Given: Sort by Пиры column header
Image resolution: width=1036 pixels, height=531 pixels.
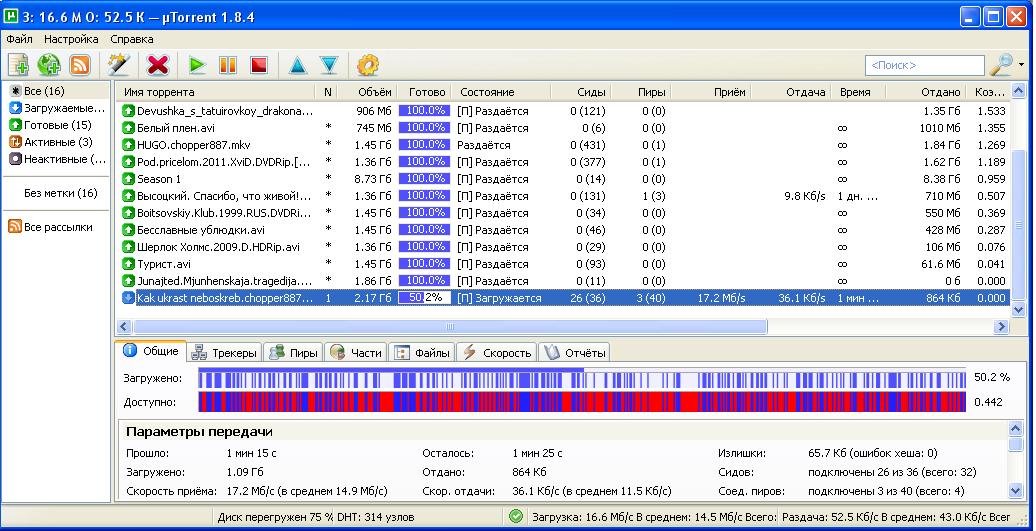Looking at the screenshot, I should click(x=640, y=92).
